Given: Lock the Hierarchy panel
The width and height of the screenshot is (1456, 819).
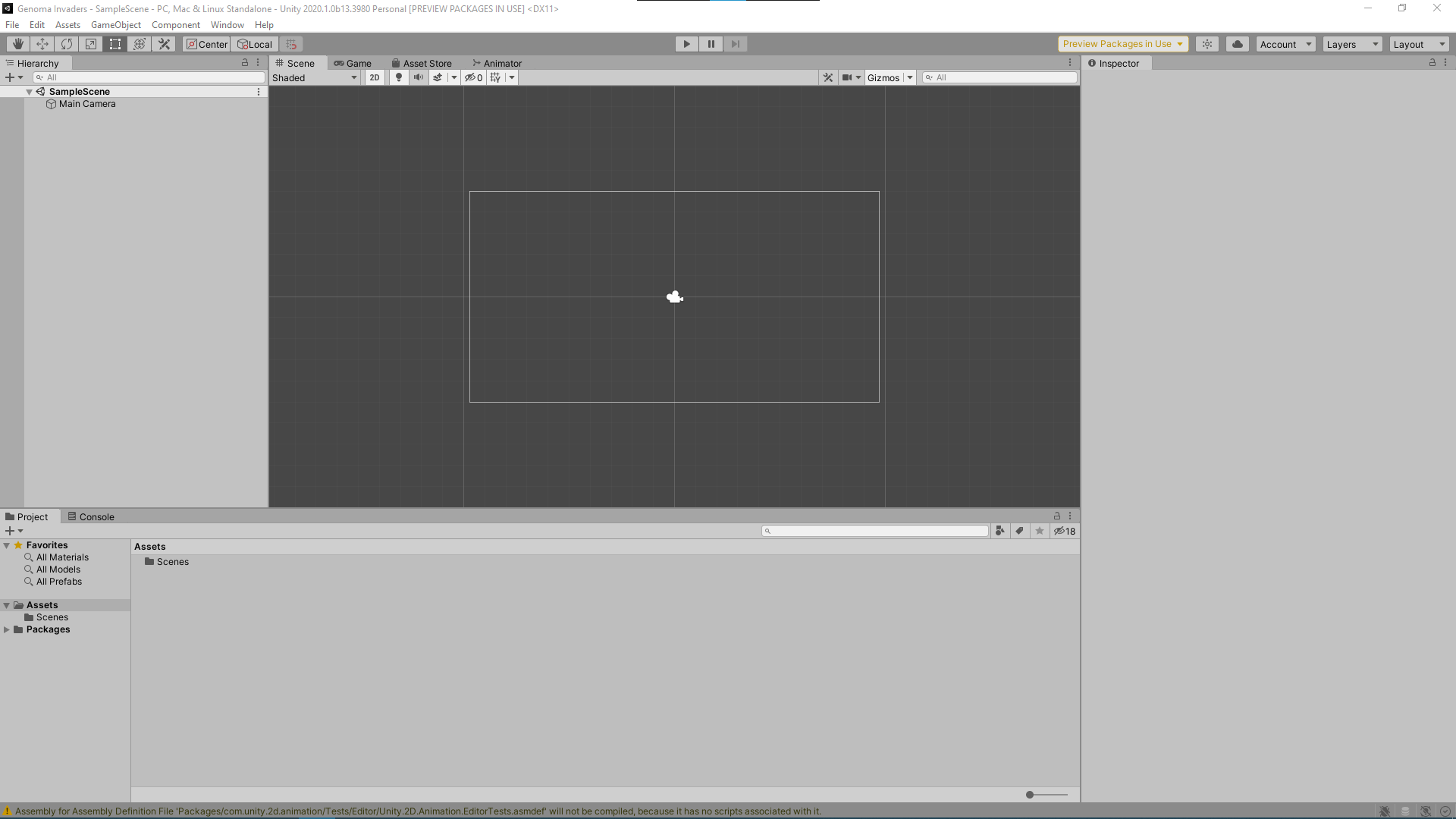Looking at the screenshot, I should (245, 63).
